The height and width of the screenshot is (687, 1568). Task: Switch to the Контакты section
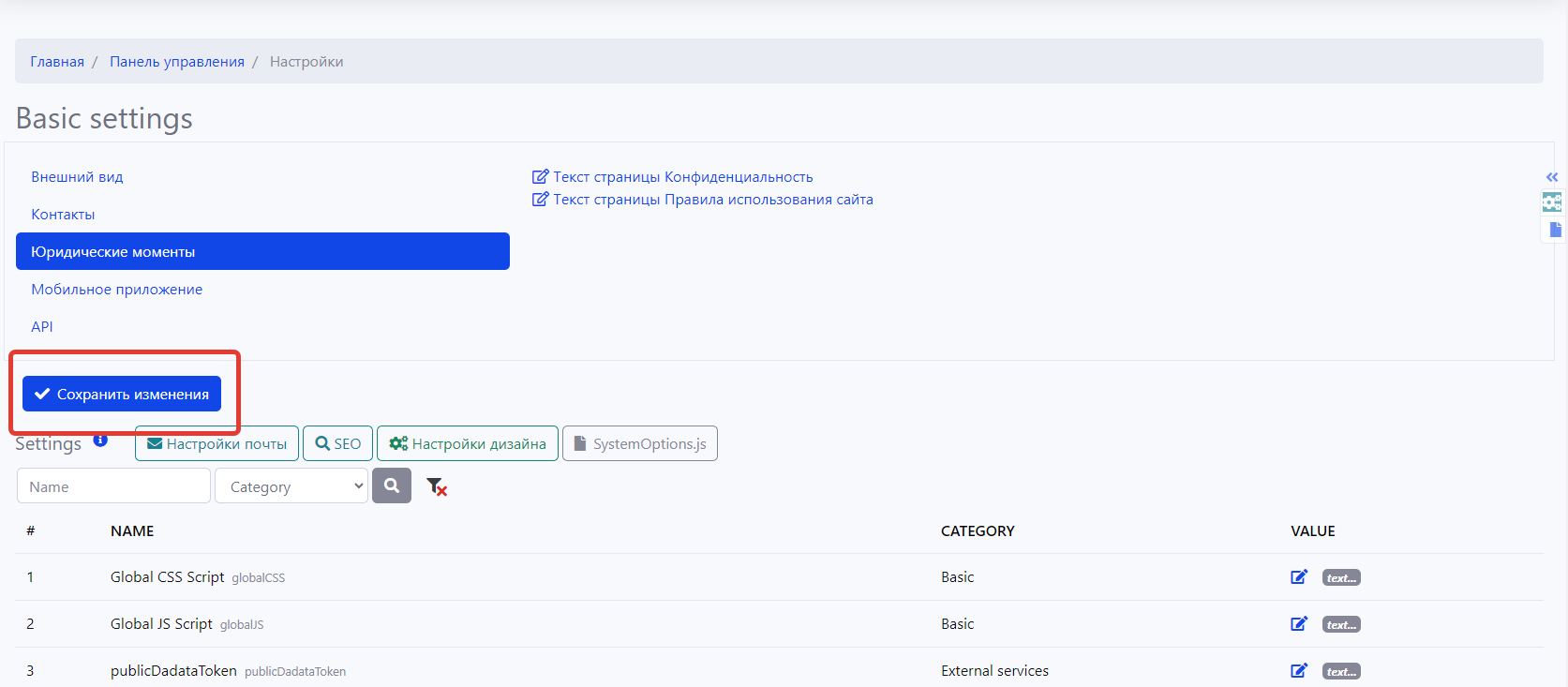pyautogui.click(x=63, y=215)
